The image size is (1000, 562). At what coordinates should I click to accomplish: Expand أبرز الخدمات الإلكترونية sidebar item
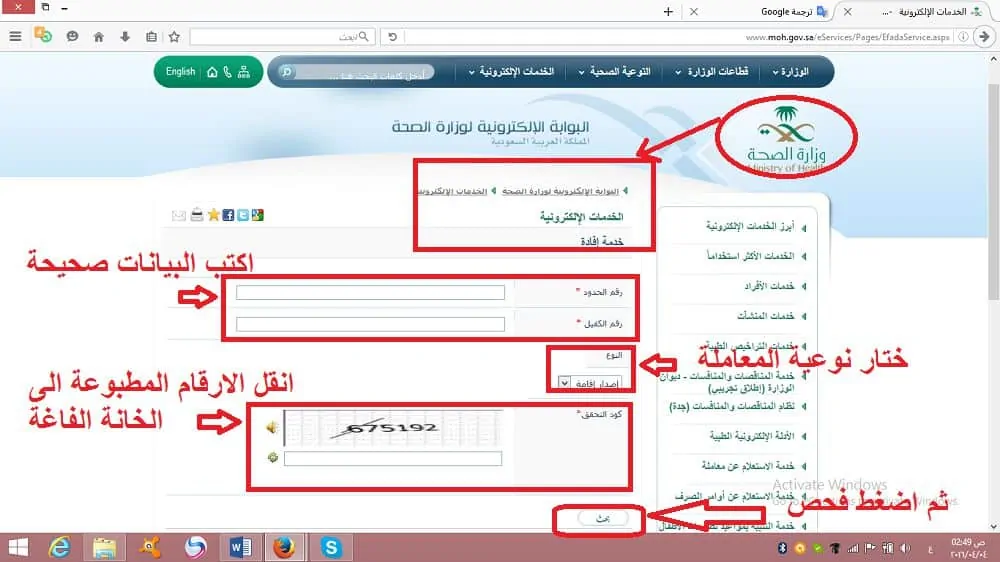tap(750, 226)
